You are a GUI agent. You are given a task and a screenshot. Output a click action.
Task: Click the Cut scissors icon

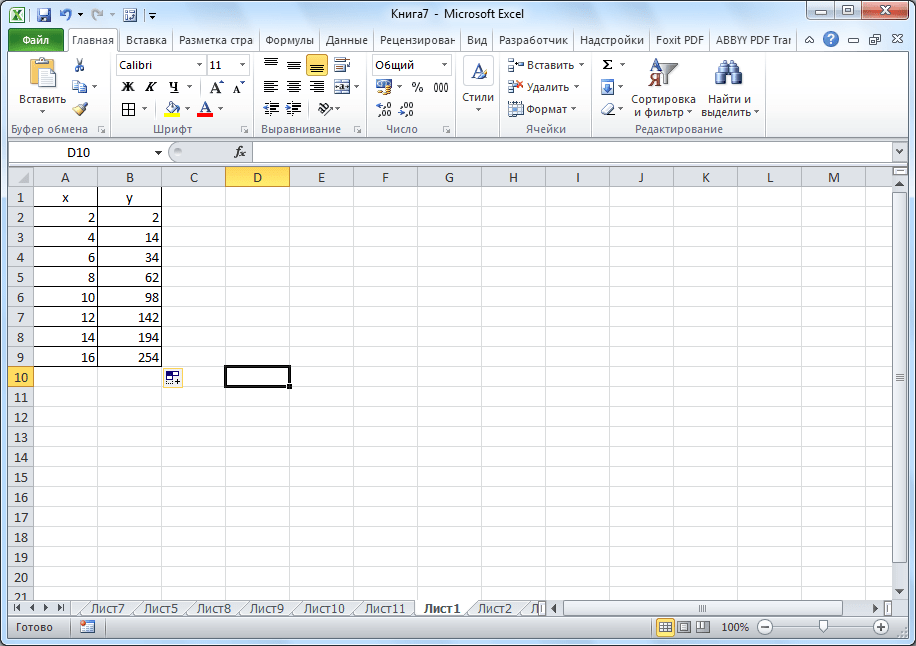click(80, 65)
